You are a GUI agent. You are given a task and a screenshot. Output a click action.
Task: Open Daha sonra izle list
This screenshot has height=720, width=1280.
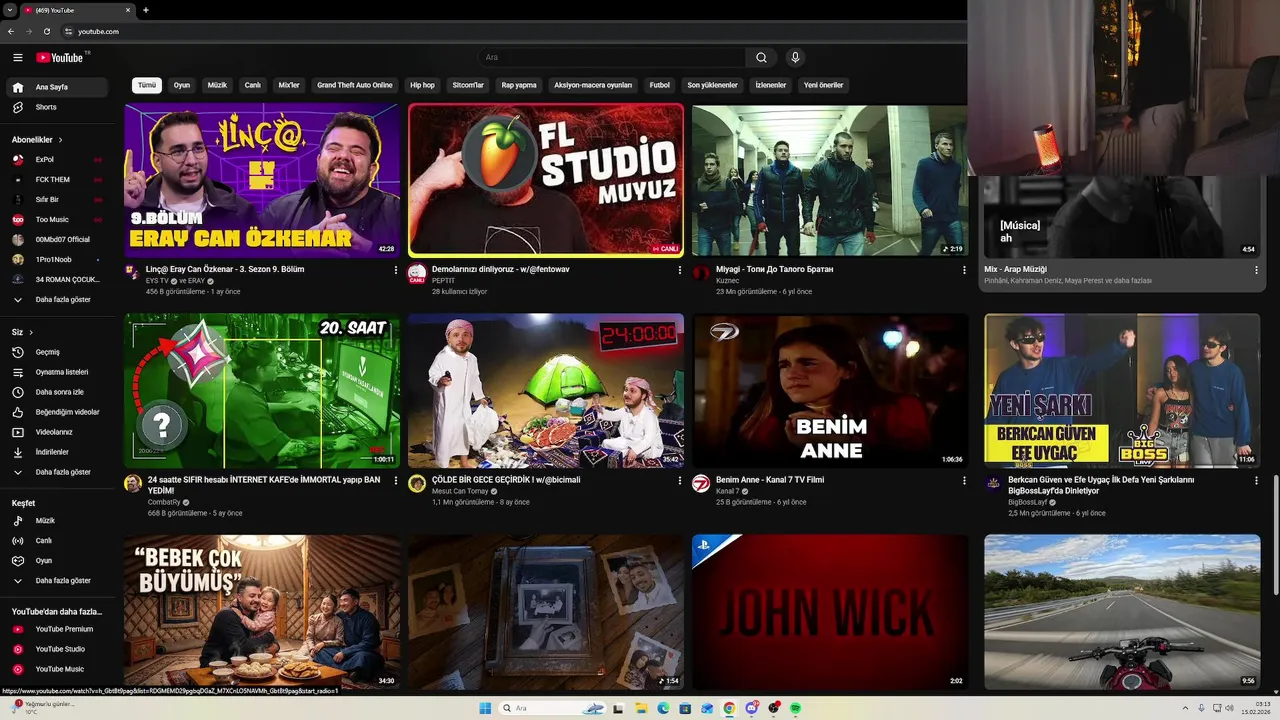[57, 392]
